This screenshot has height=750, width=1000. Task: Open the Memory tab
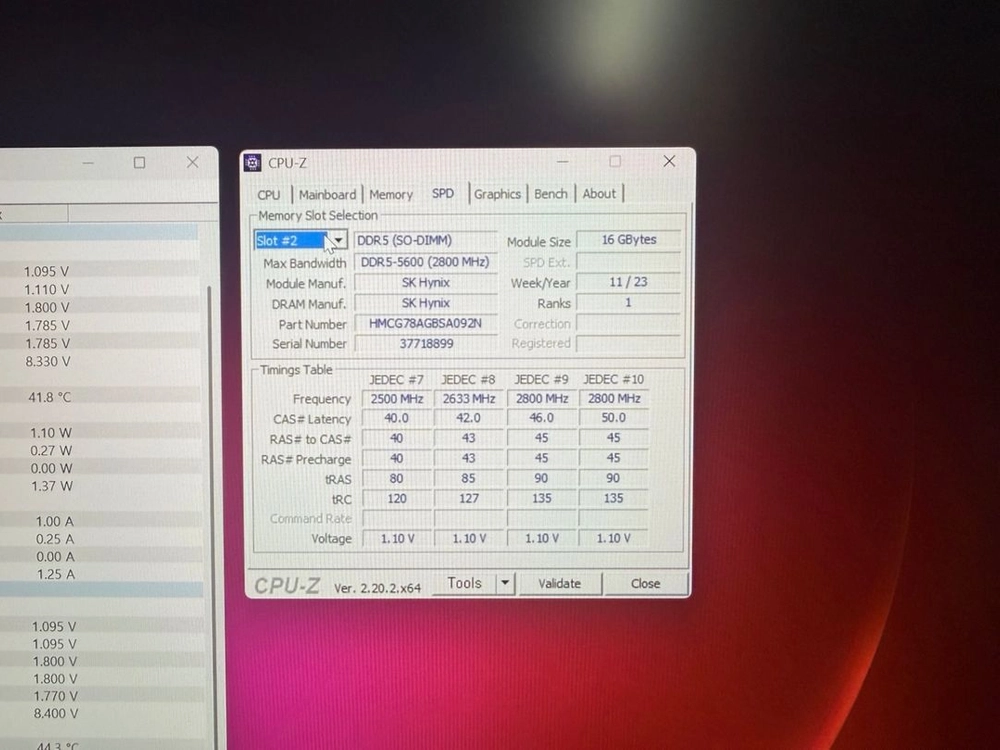(x=391, y=195)
